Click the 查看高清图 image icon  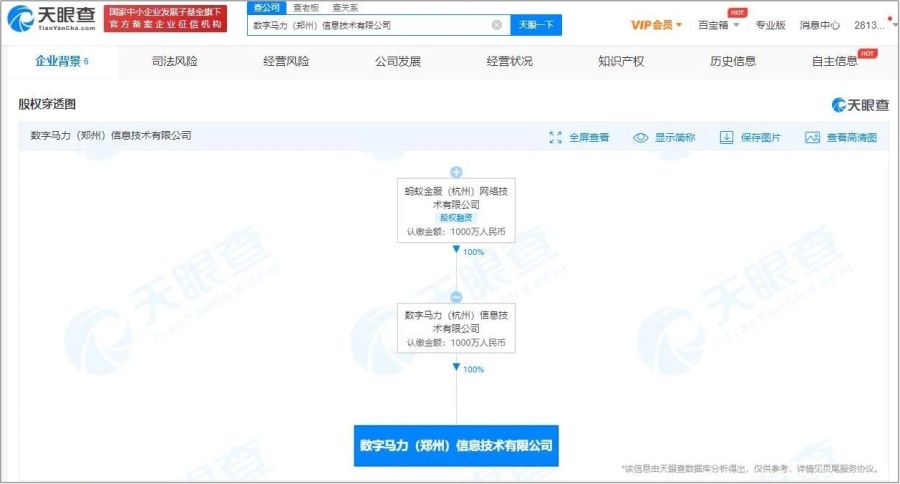tap(812, 138)
